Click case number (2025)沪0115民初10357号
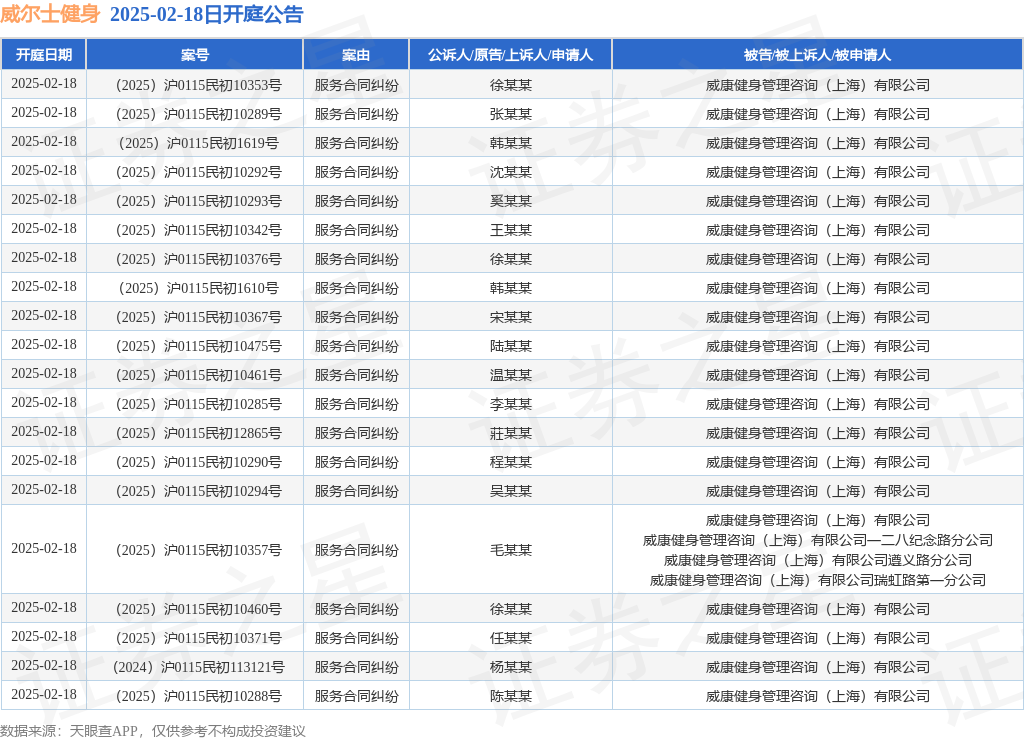 [199, 550]
